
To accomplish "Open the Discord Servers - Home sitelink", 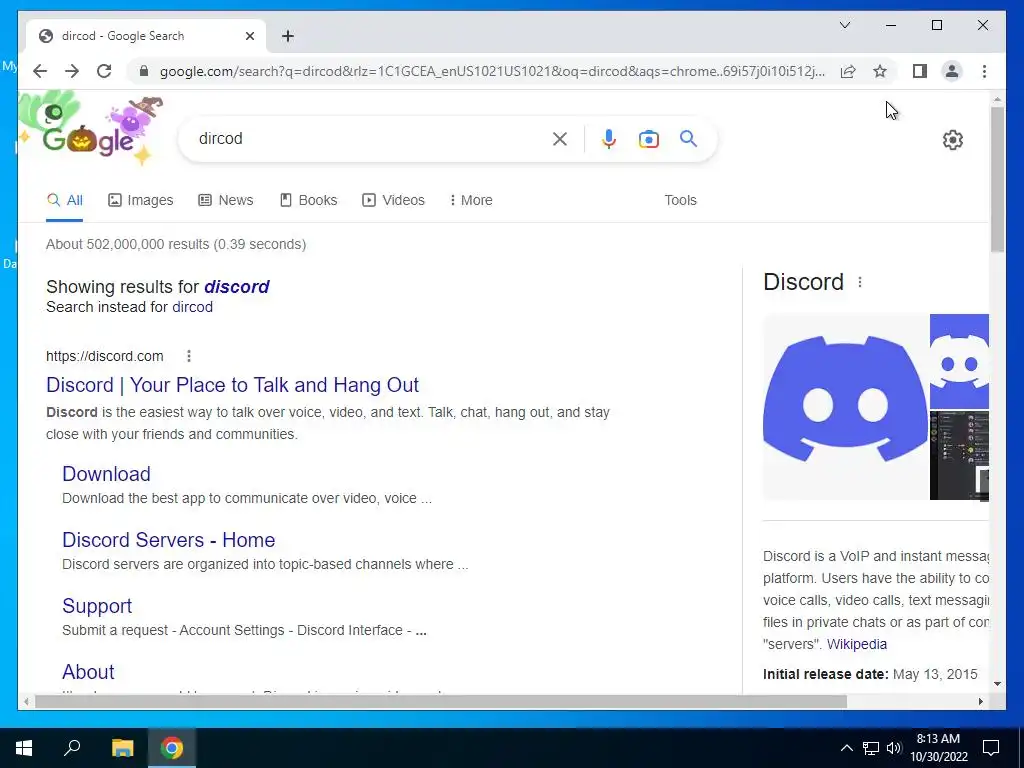I will tap(168, 540).
